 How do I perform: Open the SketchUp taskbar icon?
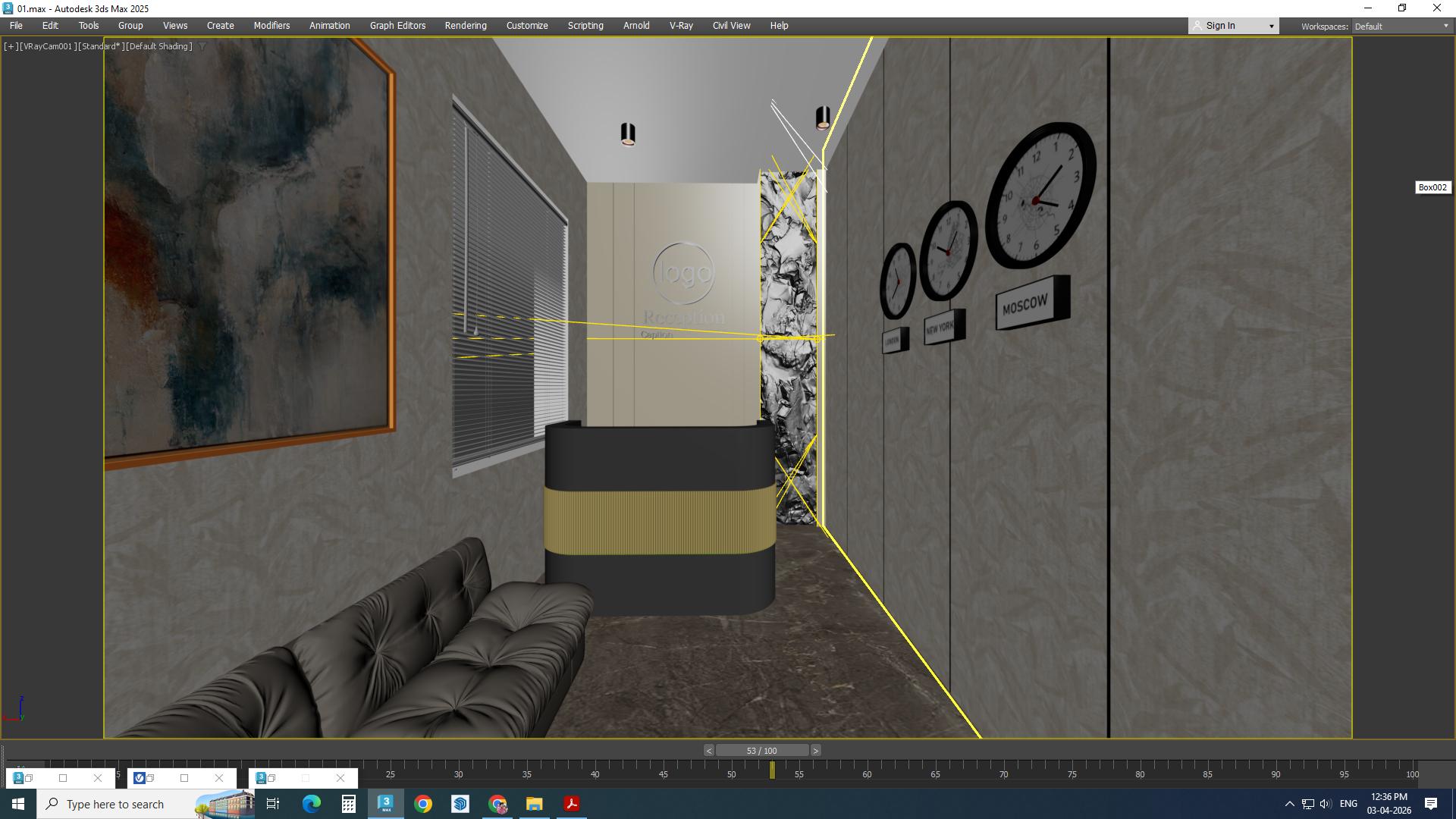(x=460, y=804)
